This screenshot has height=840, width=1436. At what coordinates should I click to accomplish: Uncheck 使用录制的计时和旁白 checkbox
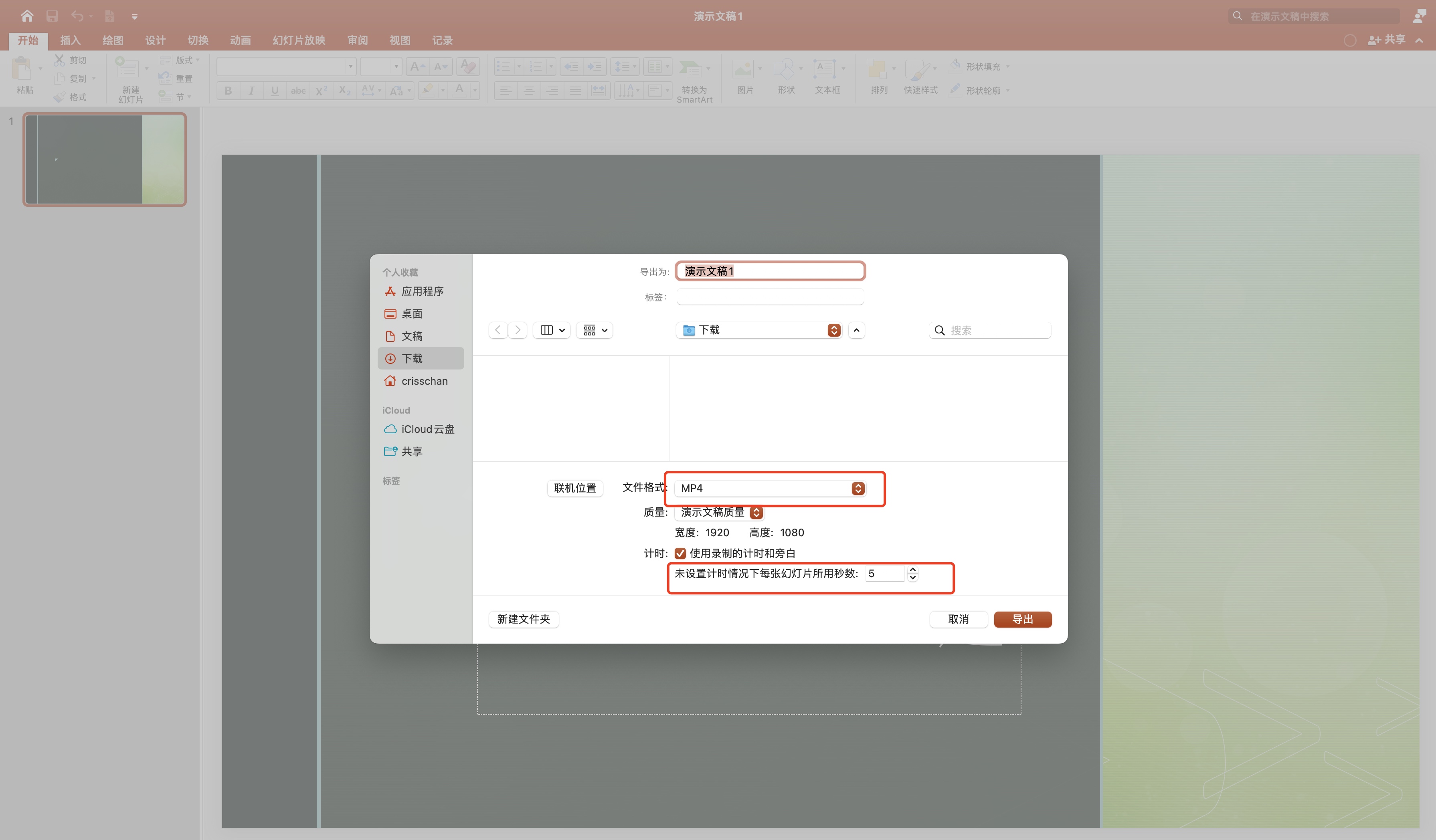tap(680, 553)
